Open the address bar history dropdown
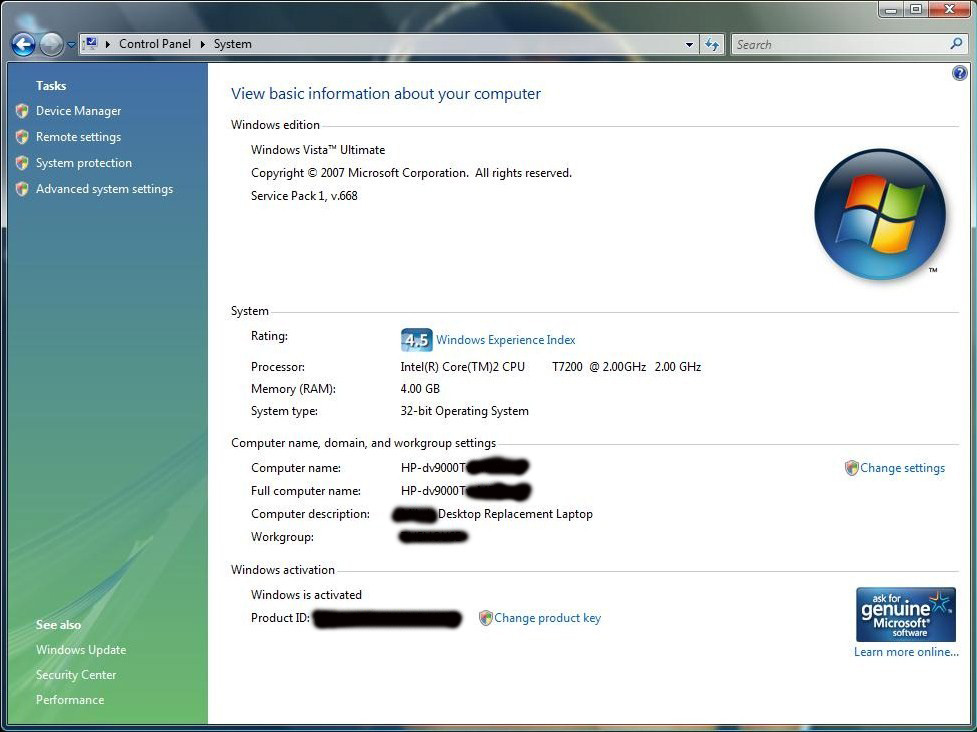The width and height of the screenshot is (977, 732). pos(689,44)
